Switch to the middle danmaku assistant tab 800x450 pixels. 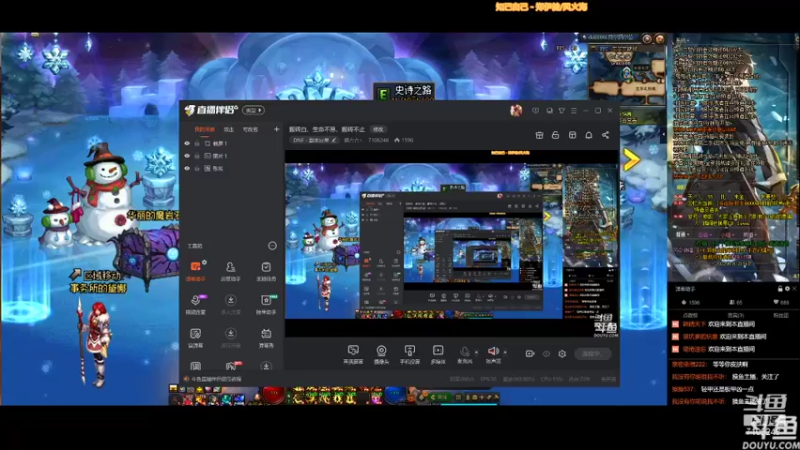tap(735, 315)
